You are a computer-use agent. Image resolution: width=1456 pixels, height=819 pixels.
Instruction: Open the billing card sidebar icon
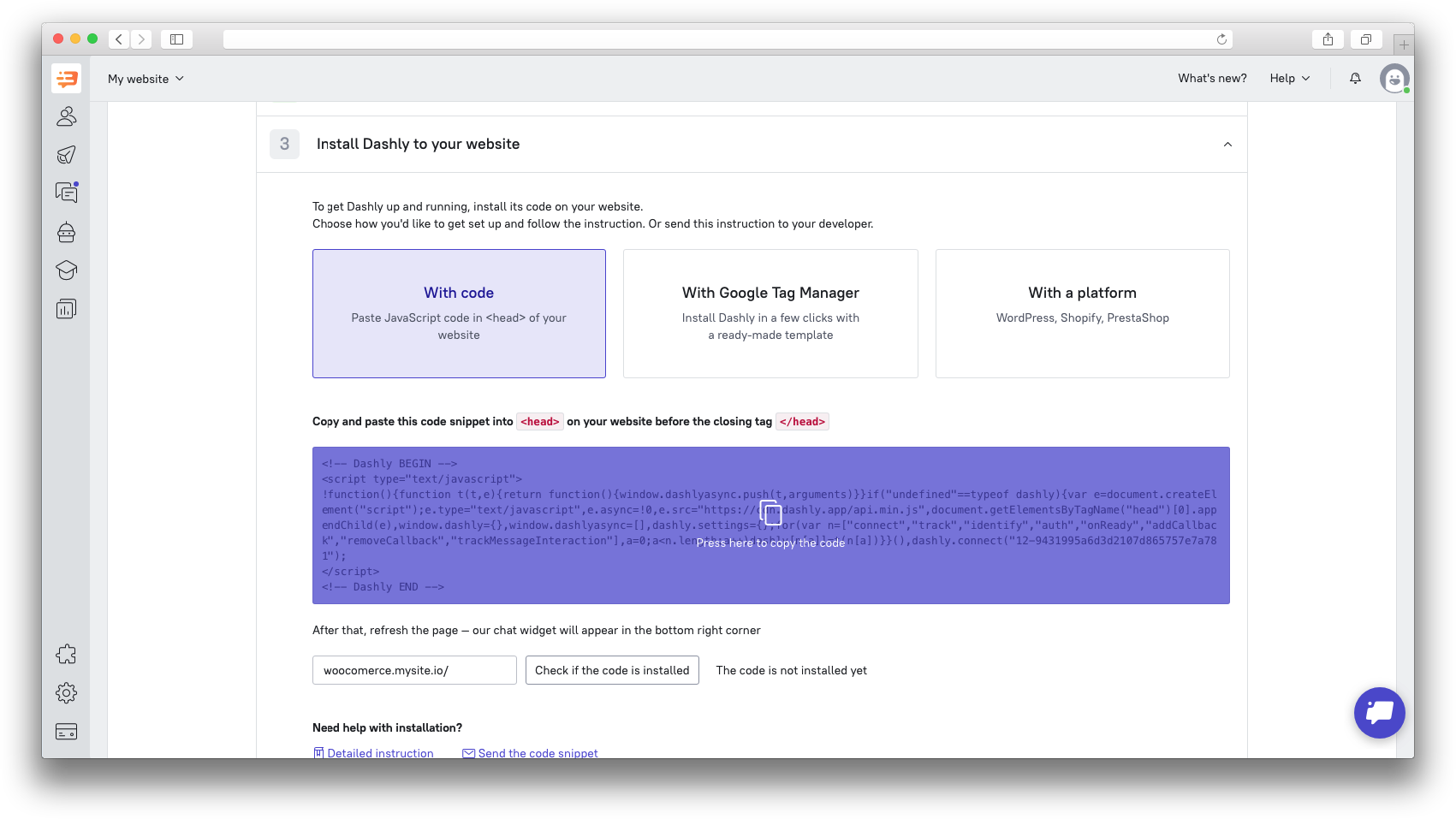coord(66,732)
